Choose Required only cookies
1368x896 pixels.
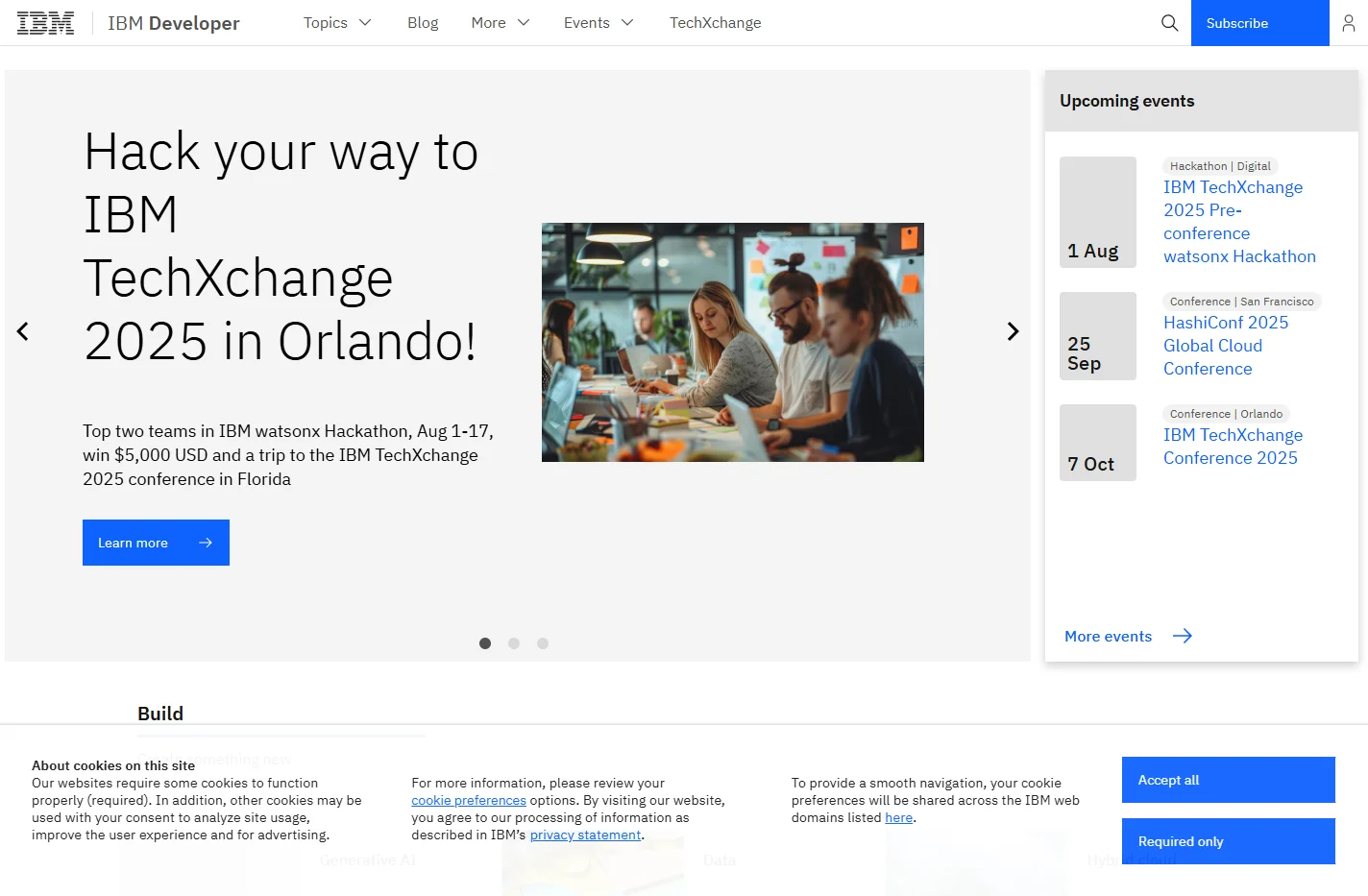click(1229, 841)
